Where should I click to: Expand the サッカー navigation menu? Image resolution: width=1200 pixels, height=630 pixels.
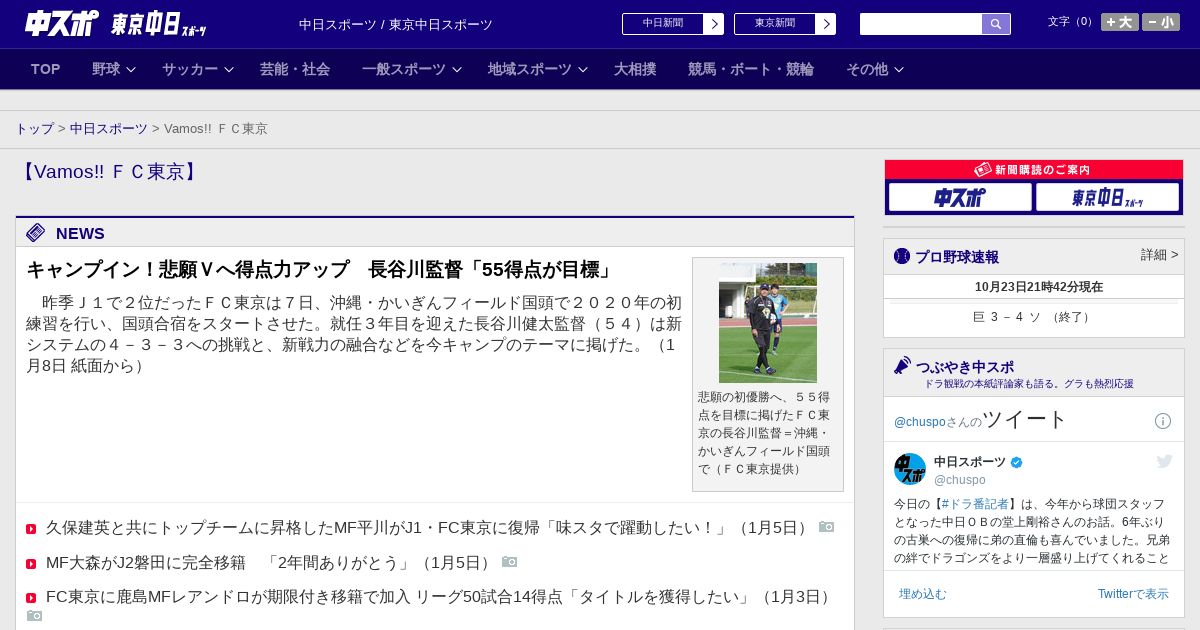click(x=198, y=69)
